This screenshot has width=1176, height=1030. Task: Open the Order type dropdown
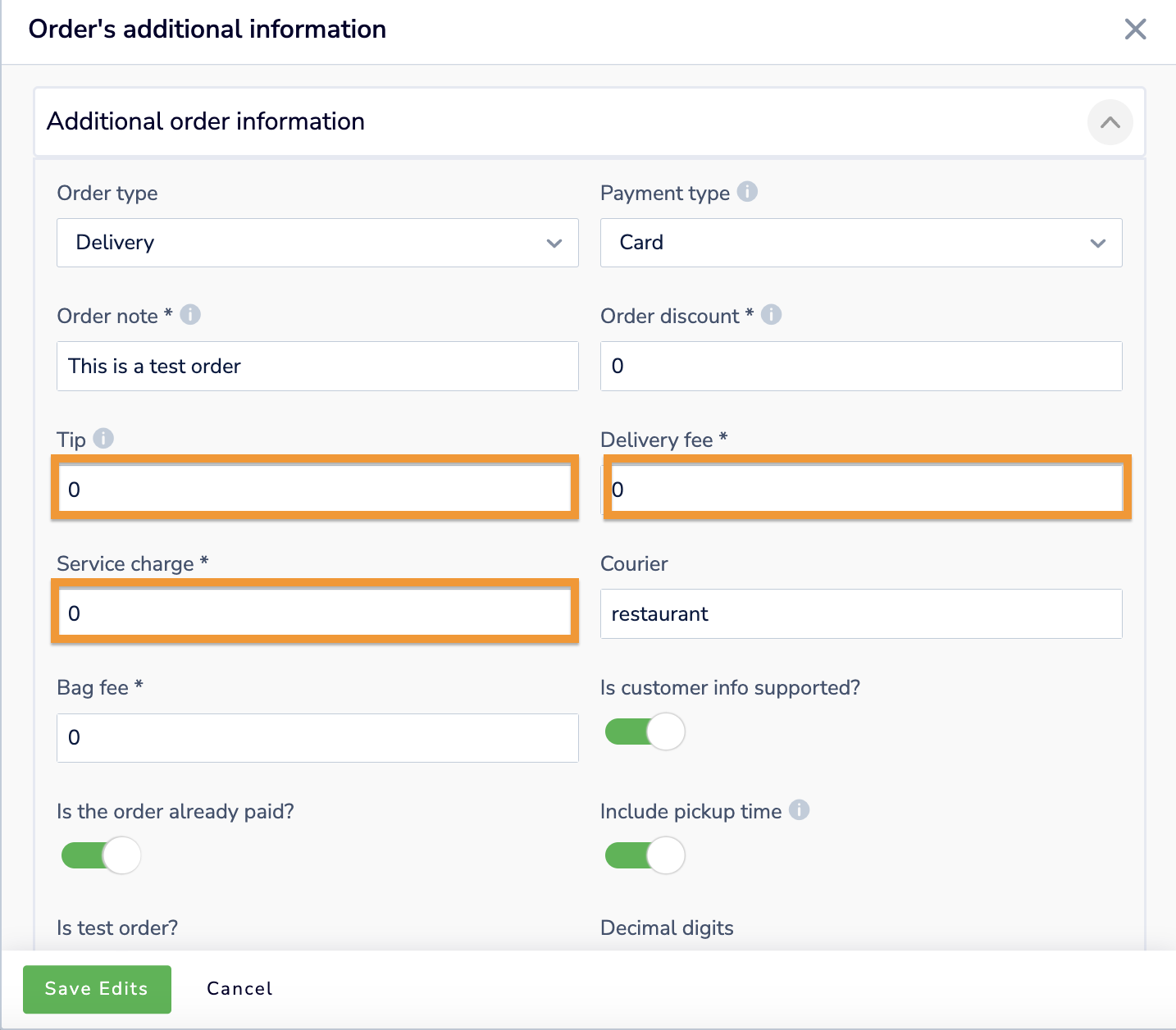(x=317, y=243)
